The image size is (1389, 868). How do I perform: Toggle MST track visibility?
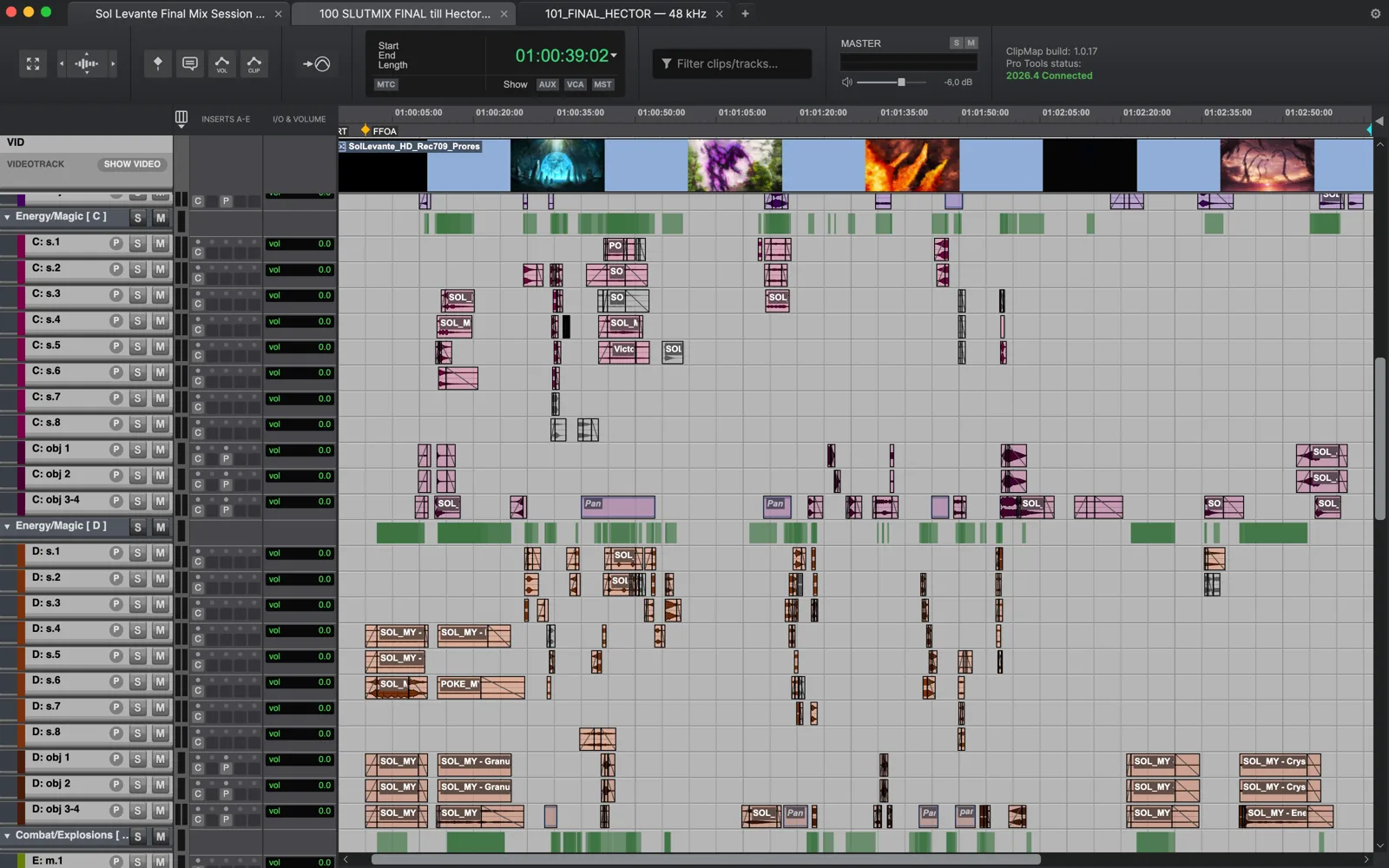tap(602, 84)
